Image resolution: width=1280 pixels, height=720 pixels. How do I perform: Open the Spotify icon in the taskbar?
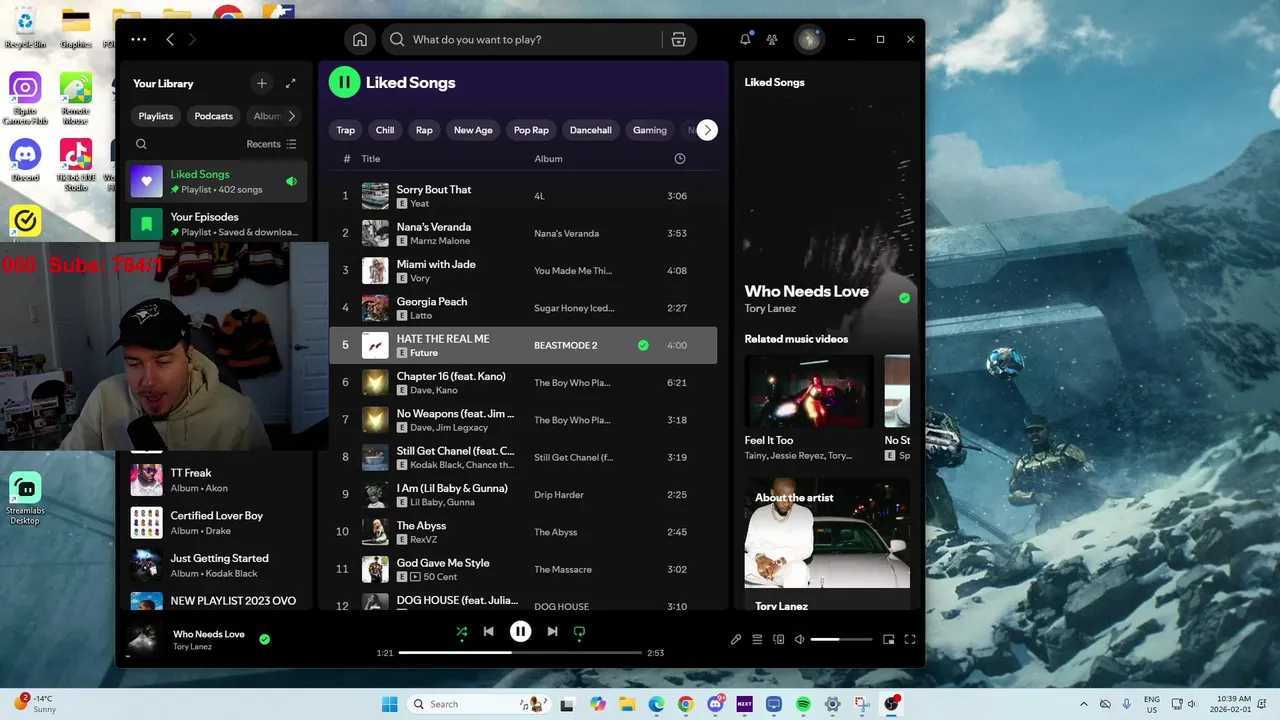803,704
